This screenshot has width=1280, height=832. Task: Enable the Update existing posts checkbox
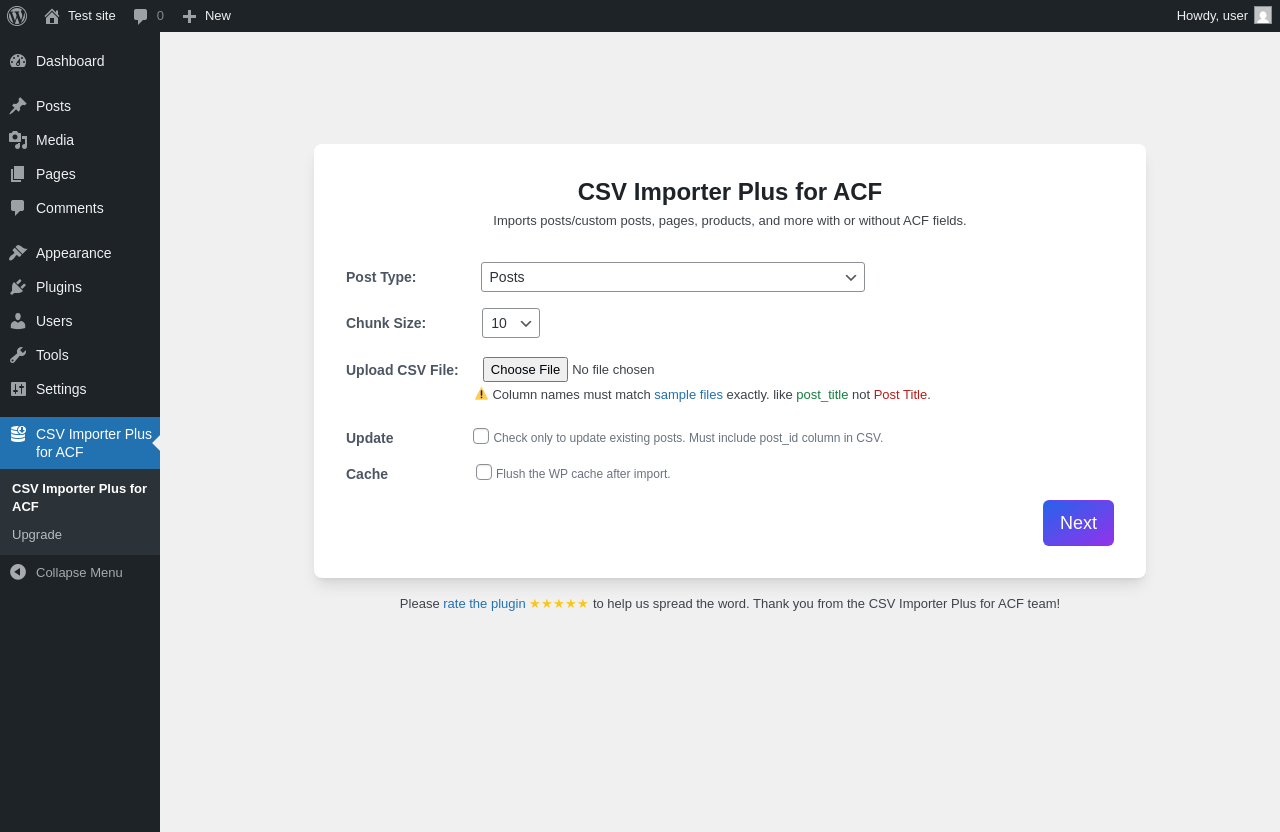tap(481, 436)
